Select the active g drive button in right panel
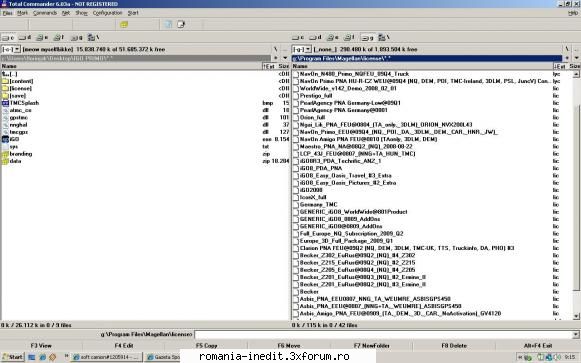This screenshot has height=363, width=581. [x=367, y=37]
